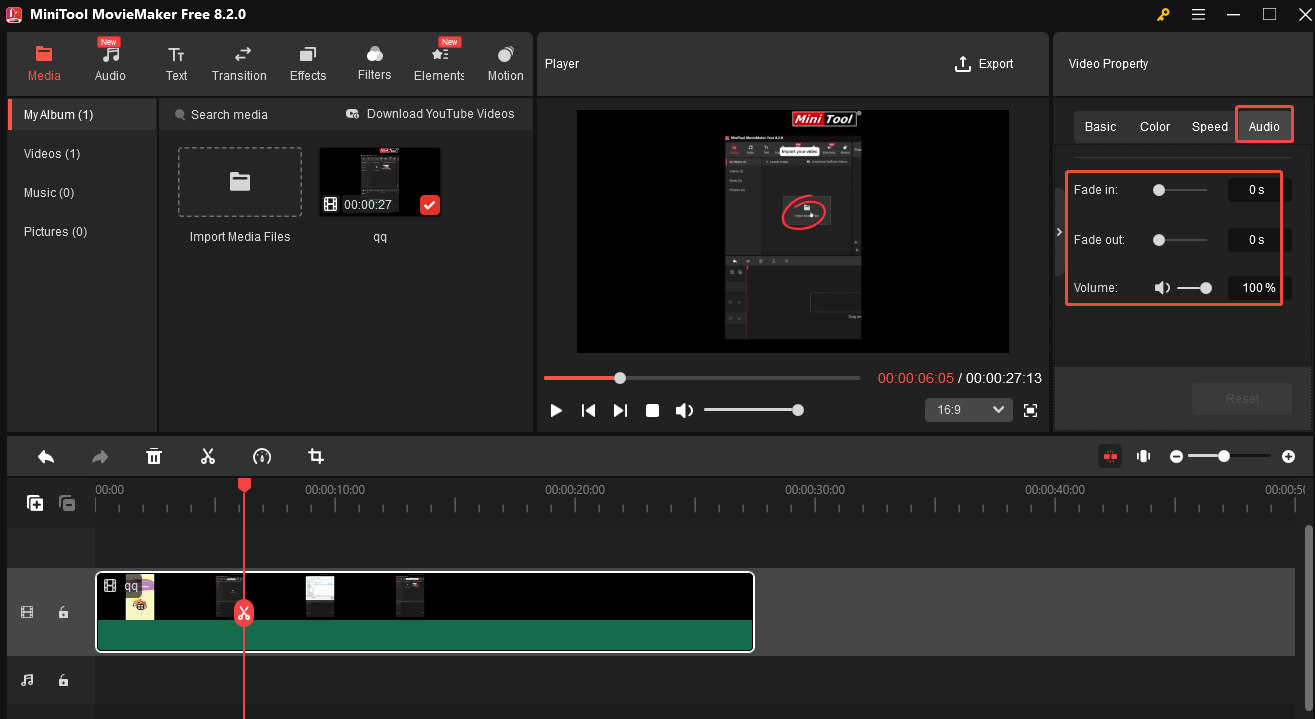
Task: Click the Reset button
Action: pyautogui.click(x=1242, y=399)
